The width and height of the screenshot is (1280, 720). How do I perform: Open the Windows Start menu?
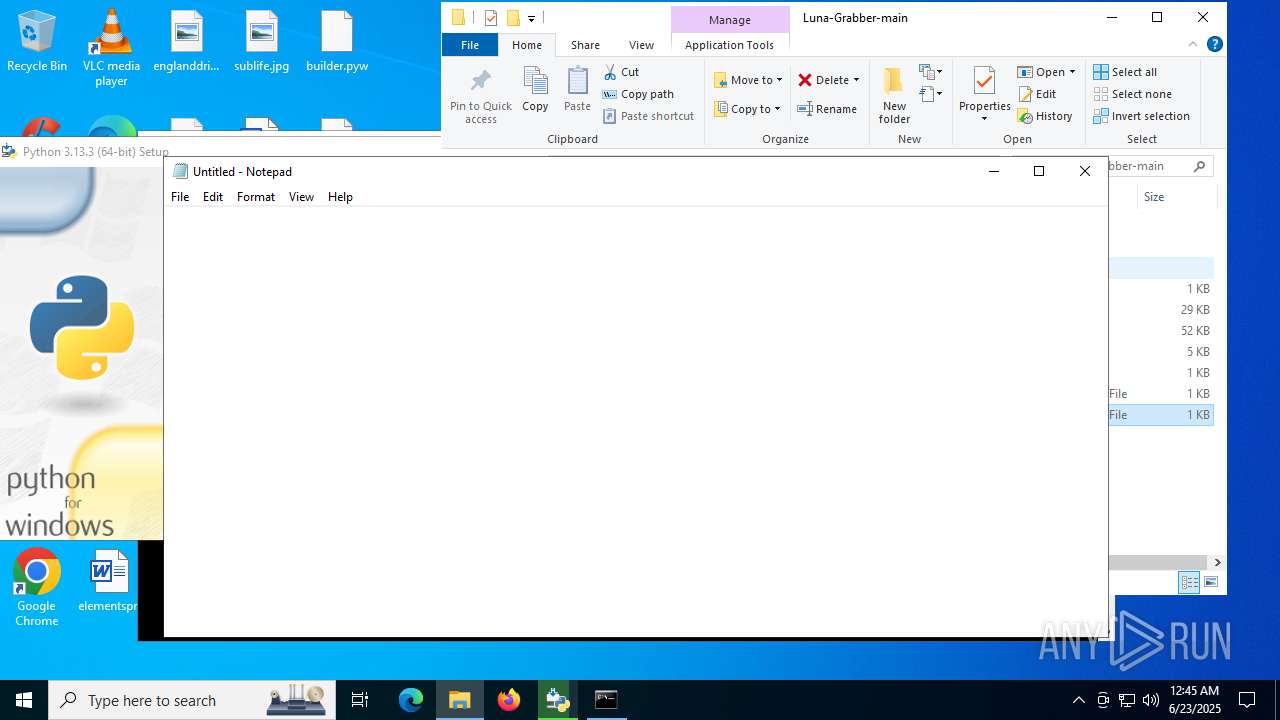click(x=24, y=700)
